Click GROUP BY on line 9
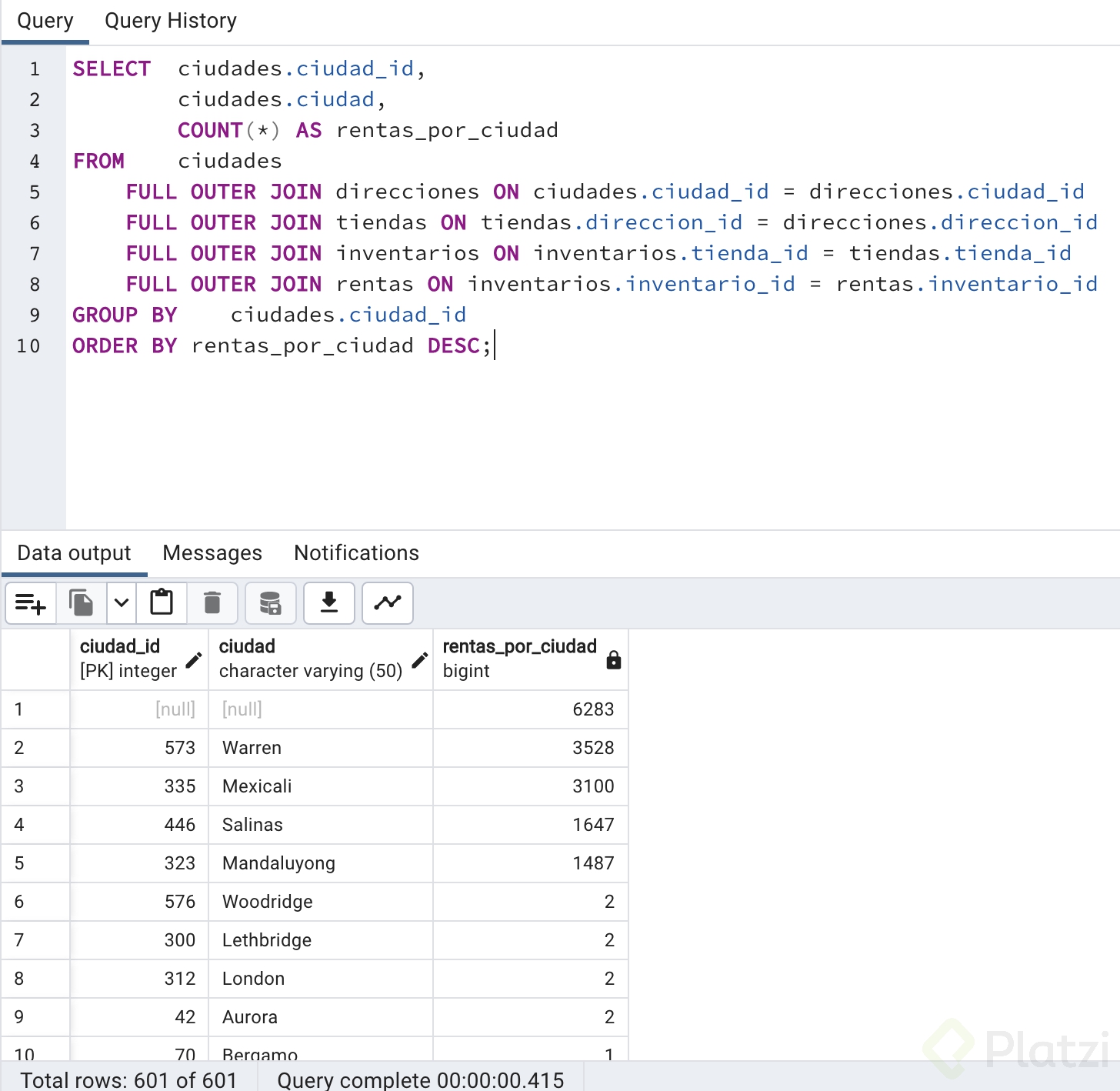The image size is (1120, 1091). pos(125,315)
